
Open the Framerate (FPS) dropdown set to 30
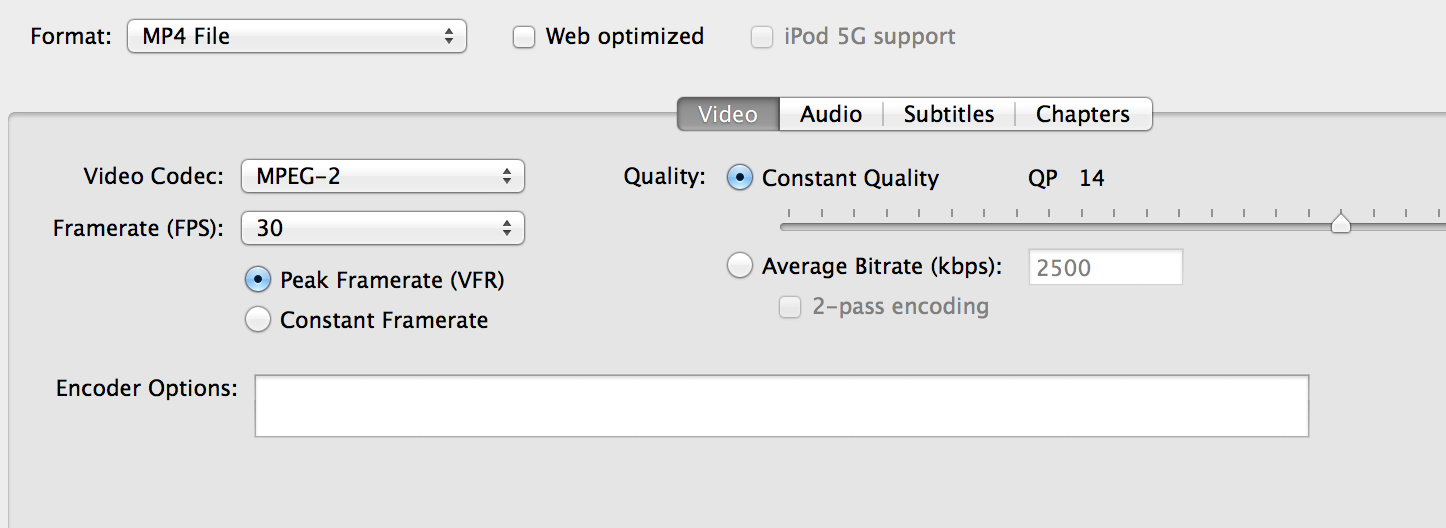[x=383, y=228]
